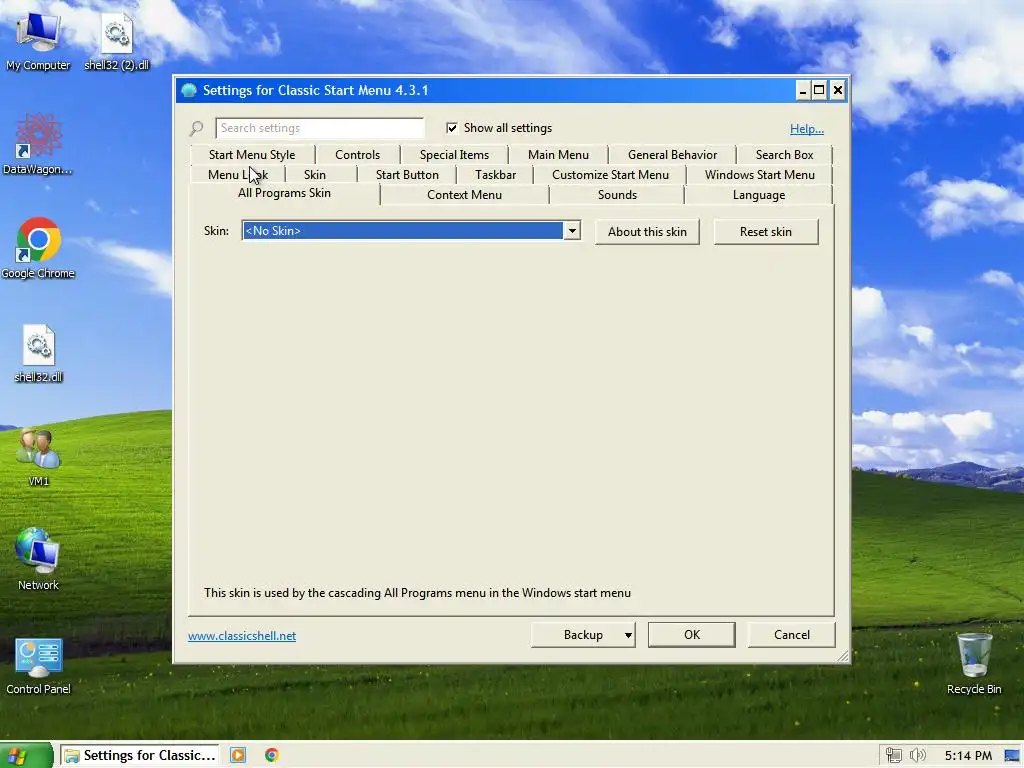Screen dimensions: 1024x768
Task: Go to Customize Start Menu tab
Action: (x=610, y=175)
